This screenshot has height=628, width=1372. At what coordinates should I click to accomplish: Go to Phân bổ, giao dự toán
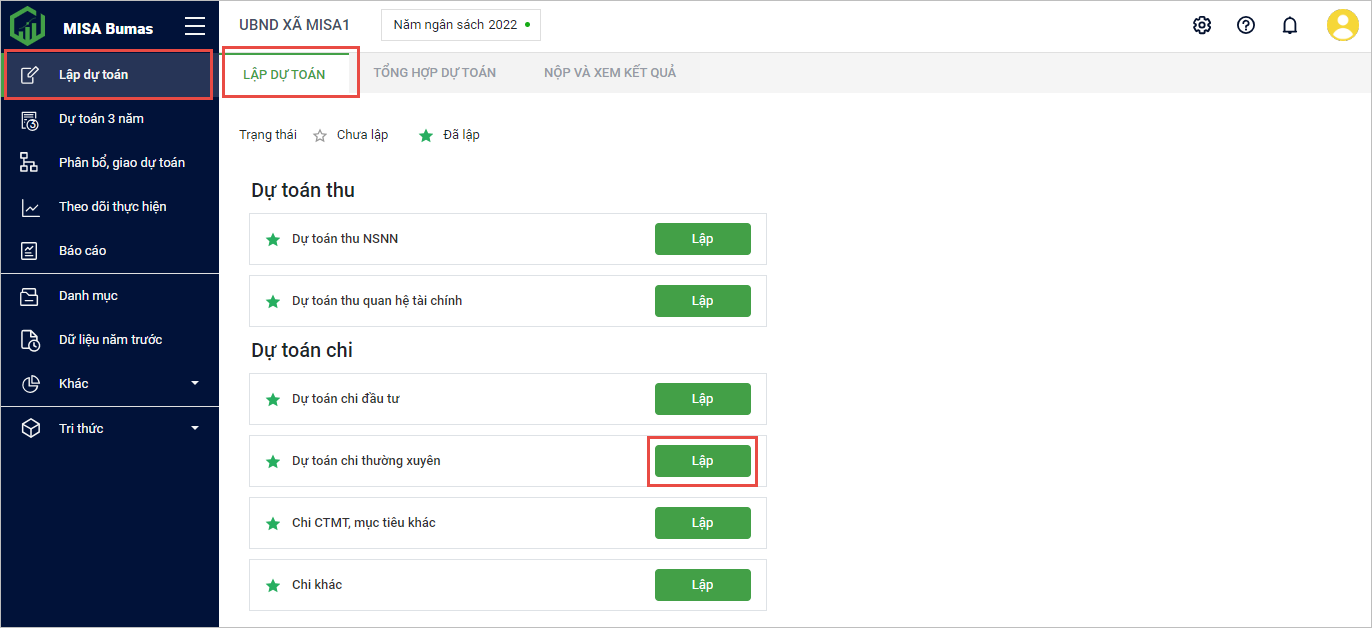[121, 163]
